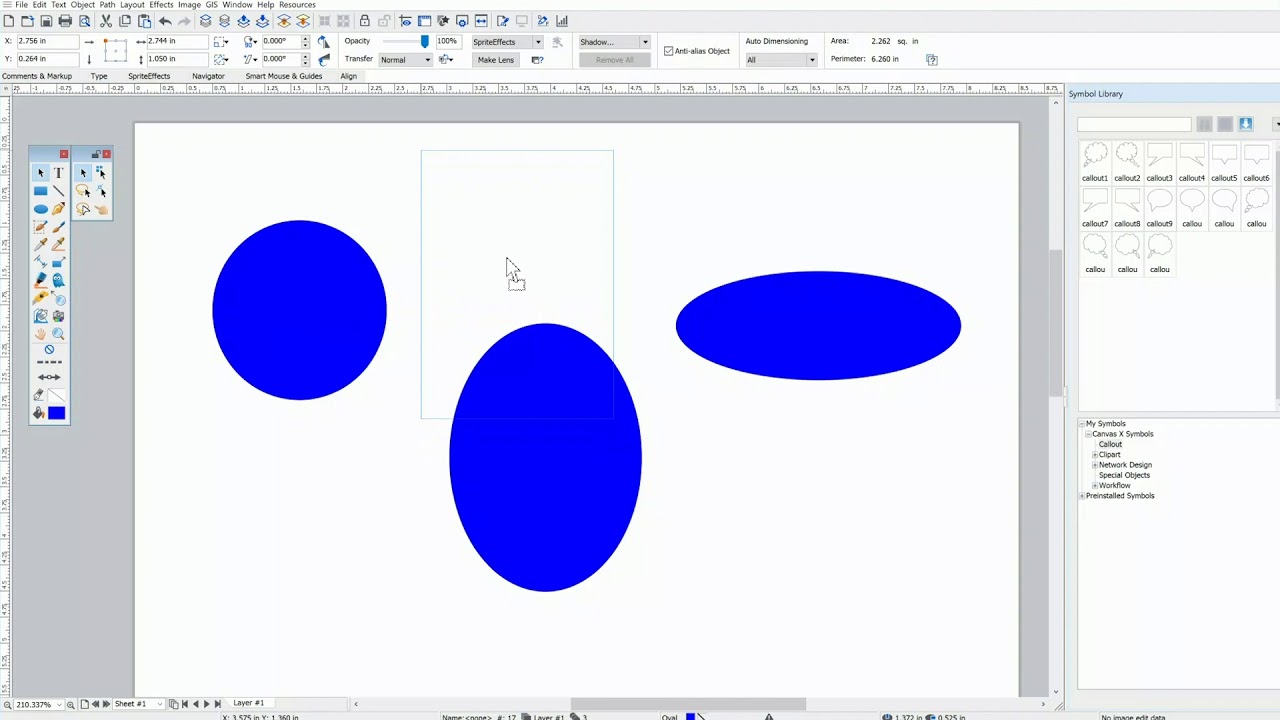Switch to the Align tab
This screenshot has height=720, width=1280.
click(348, 76)
